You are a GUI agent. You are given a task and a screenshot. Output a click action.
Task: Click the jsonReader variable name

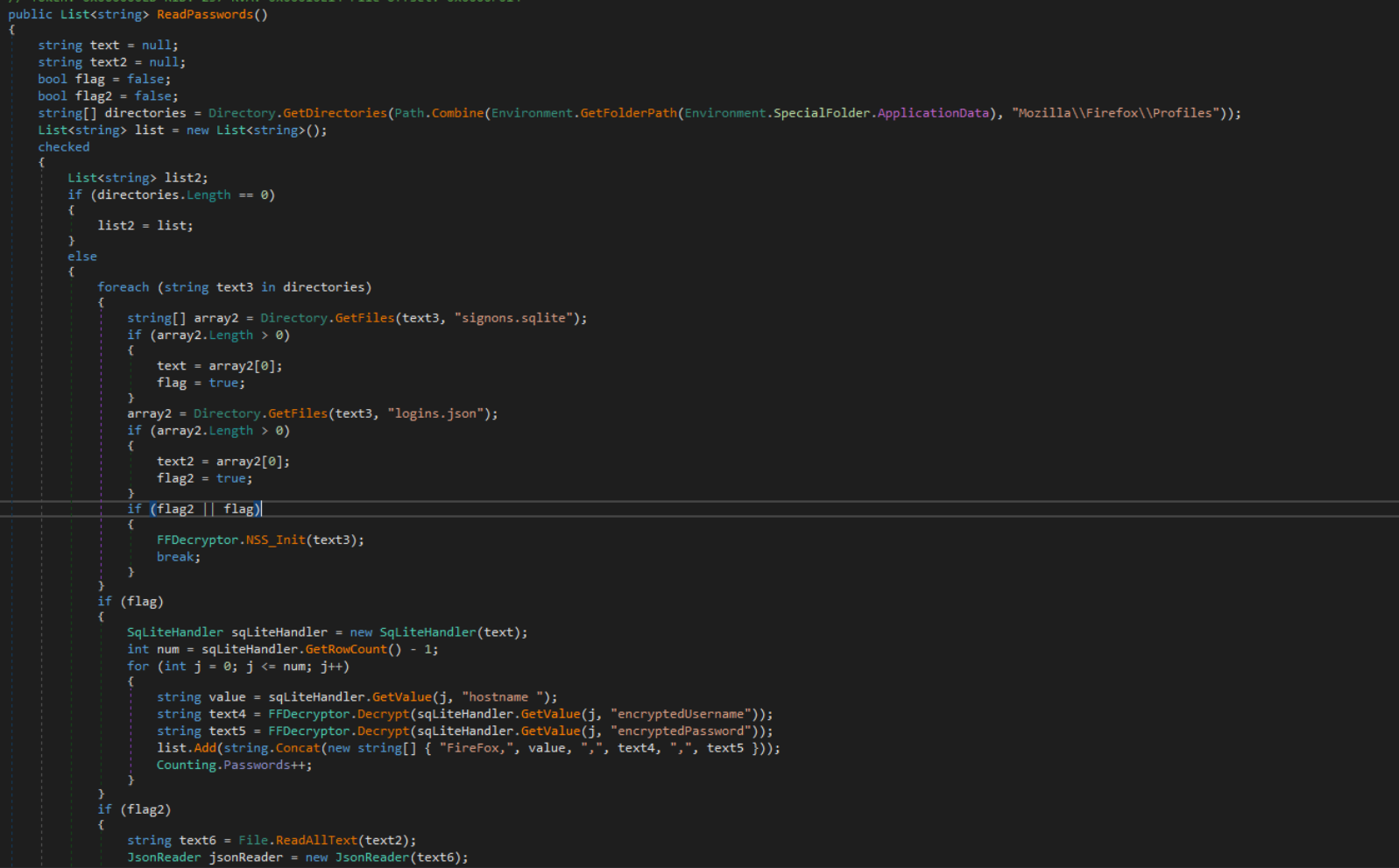[x=246, y=857]
